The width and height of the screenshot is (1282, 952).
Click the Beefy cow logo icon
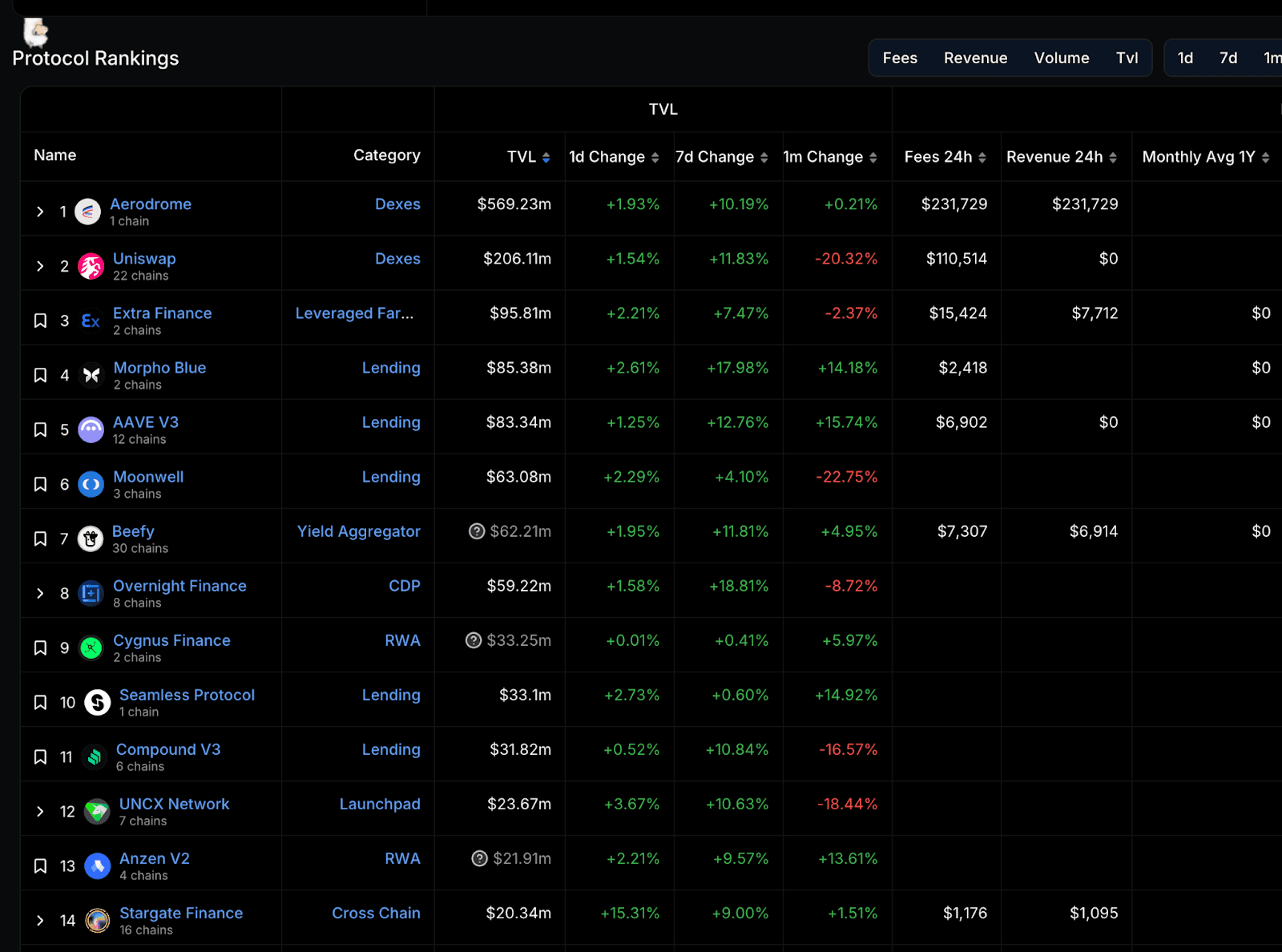coord(91,539)
